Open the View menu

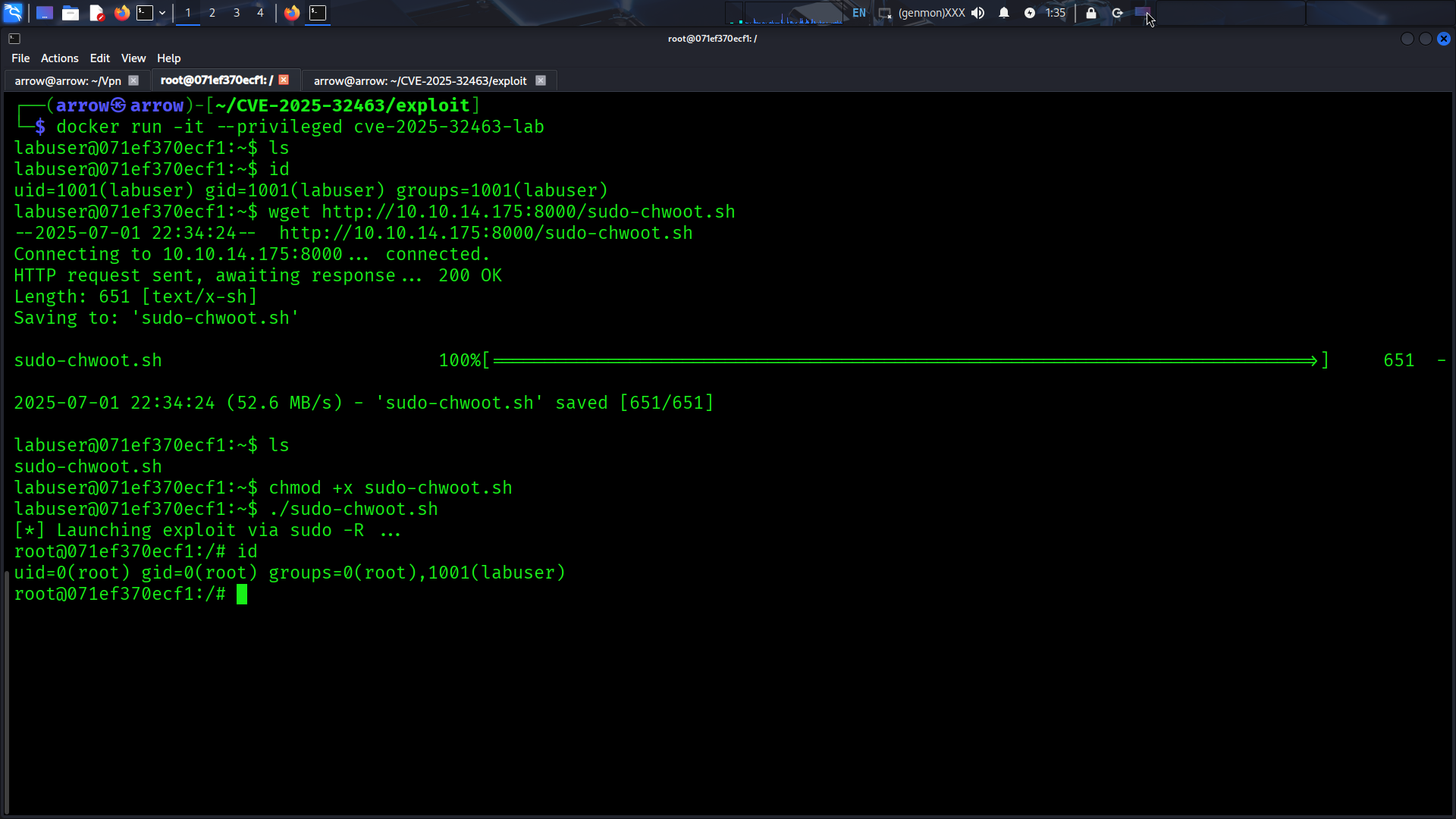coord(133,58)
